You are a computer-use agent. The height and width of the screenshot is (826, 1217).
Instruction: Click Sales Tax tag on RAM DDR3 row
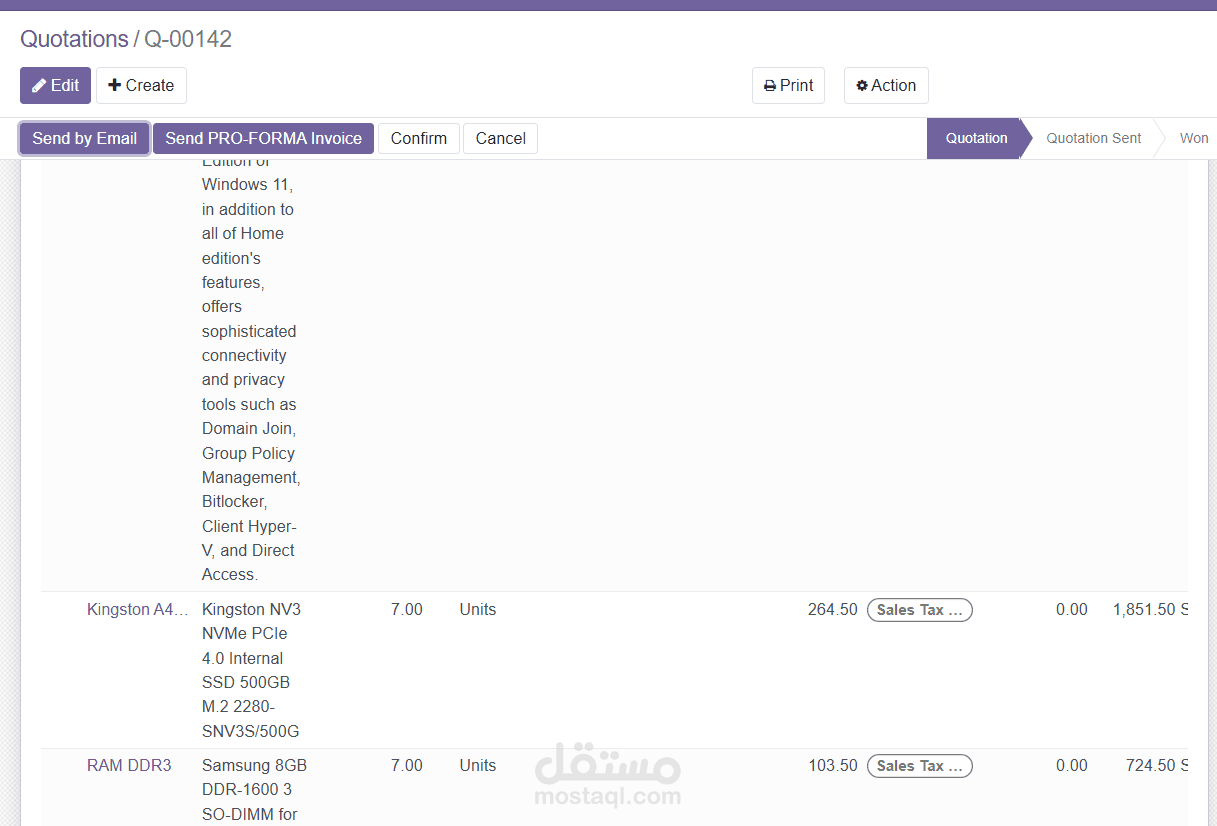(x=919, y=766)
